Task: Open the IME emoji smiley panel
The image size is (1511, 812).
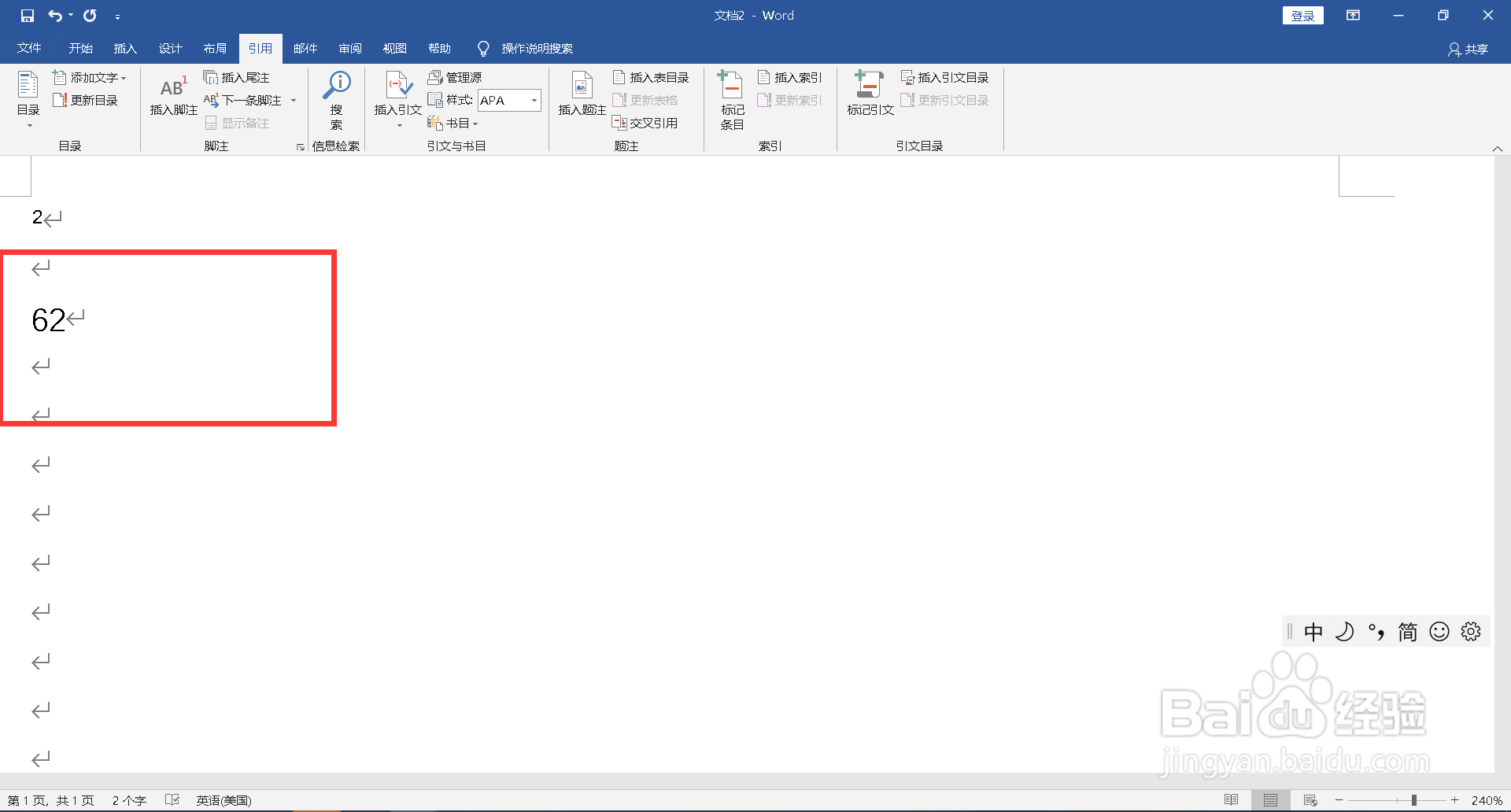Action: [1439, 632]
